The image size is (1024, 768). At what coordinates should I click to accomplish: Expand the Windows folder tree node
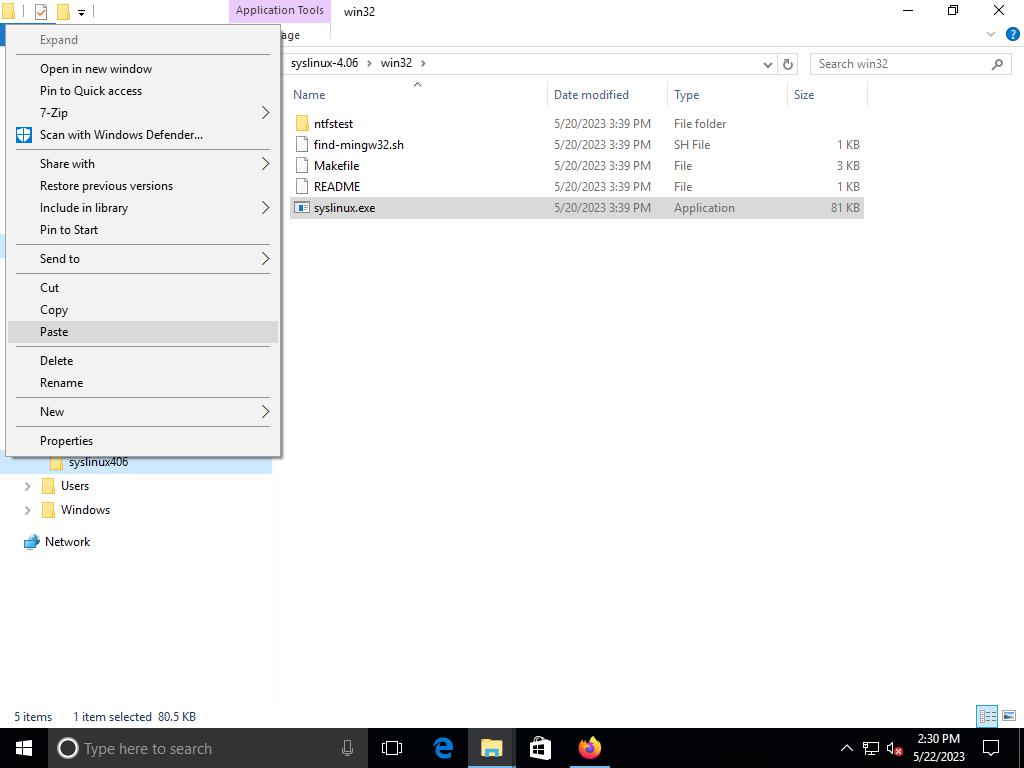[27, 510]
